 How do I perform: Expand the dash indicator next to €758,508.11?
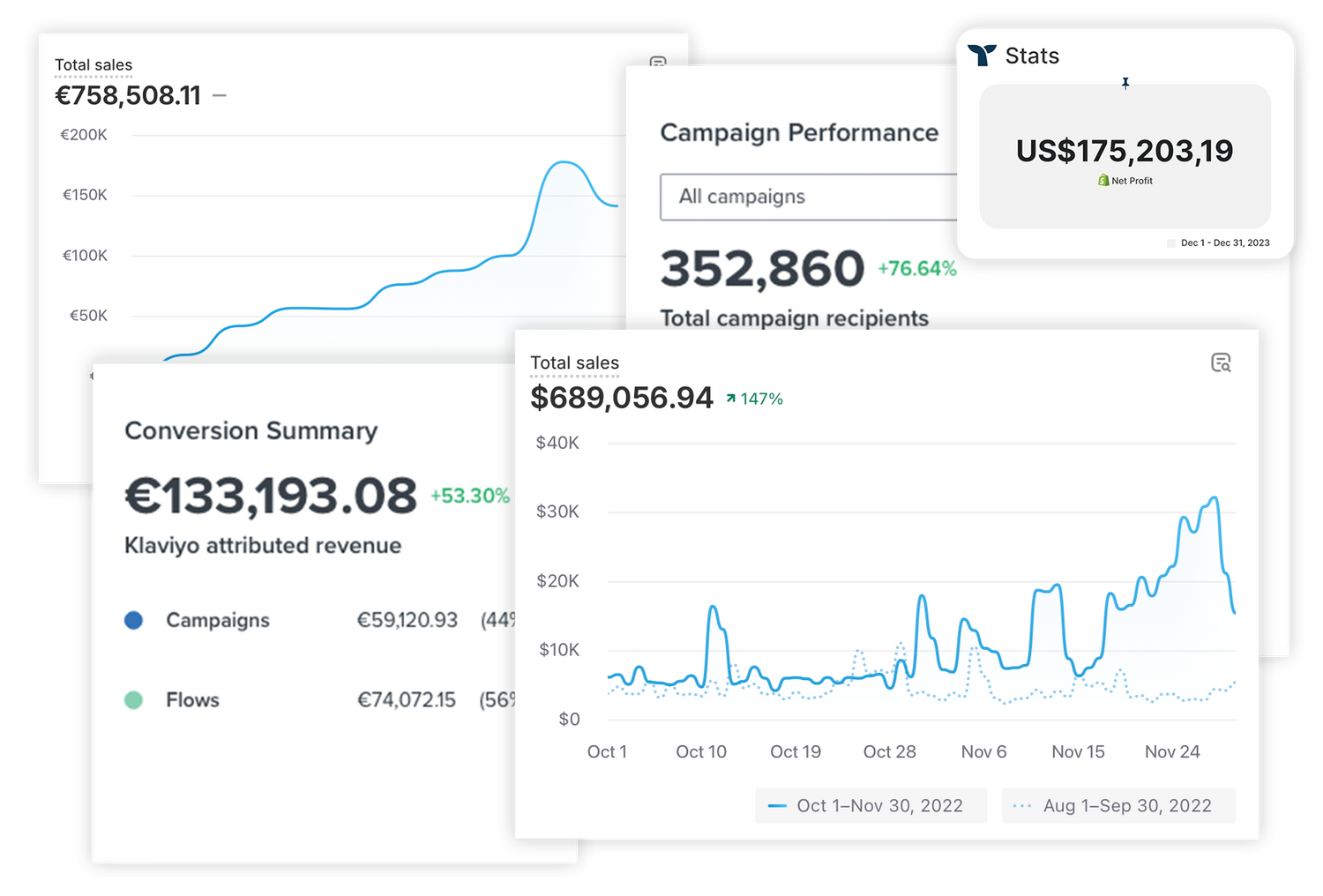coord(220,95)
